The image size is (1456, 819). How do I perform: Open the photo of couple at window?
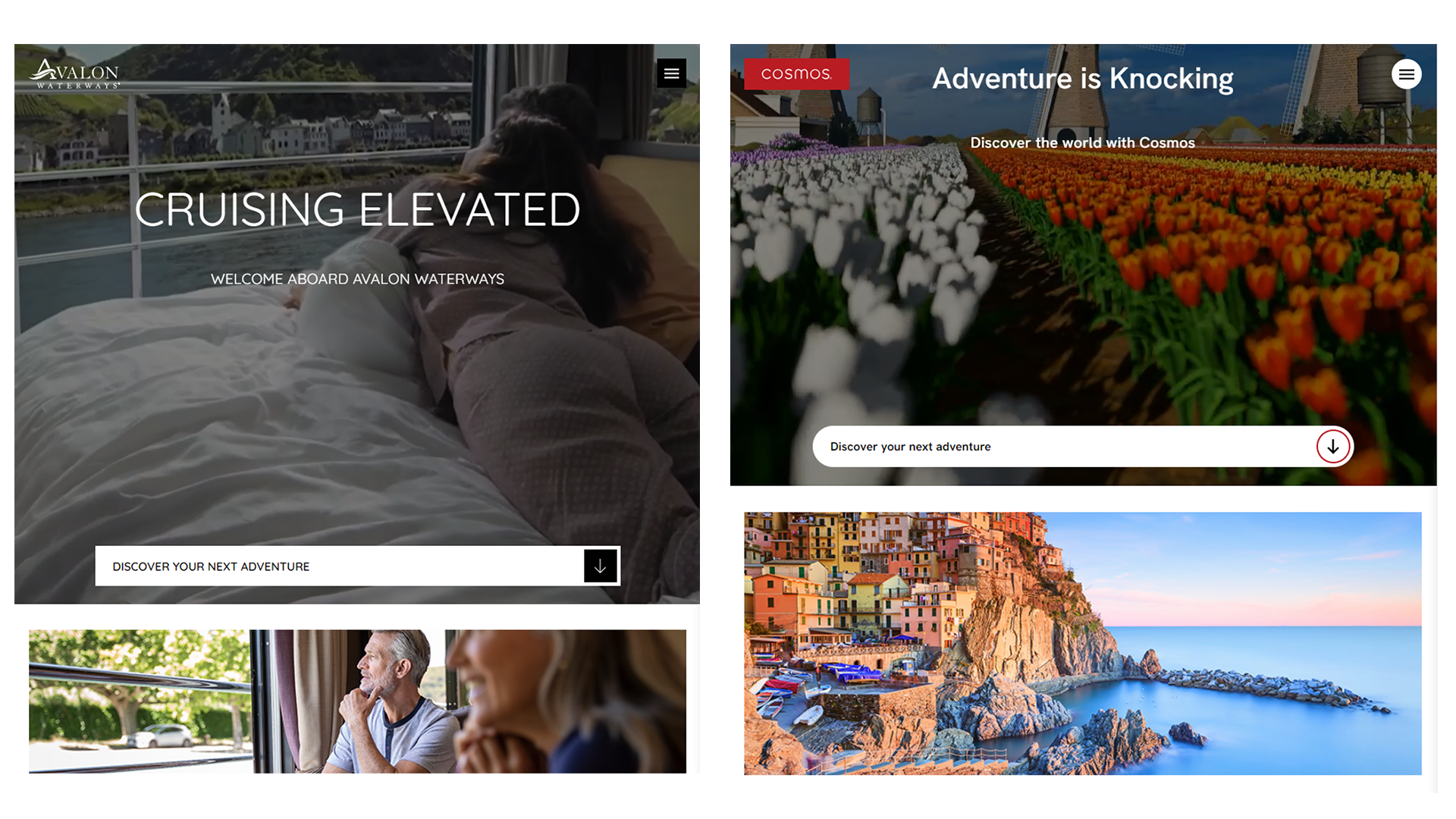(x=357, y=701)
